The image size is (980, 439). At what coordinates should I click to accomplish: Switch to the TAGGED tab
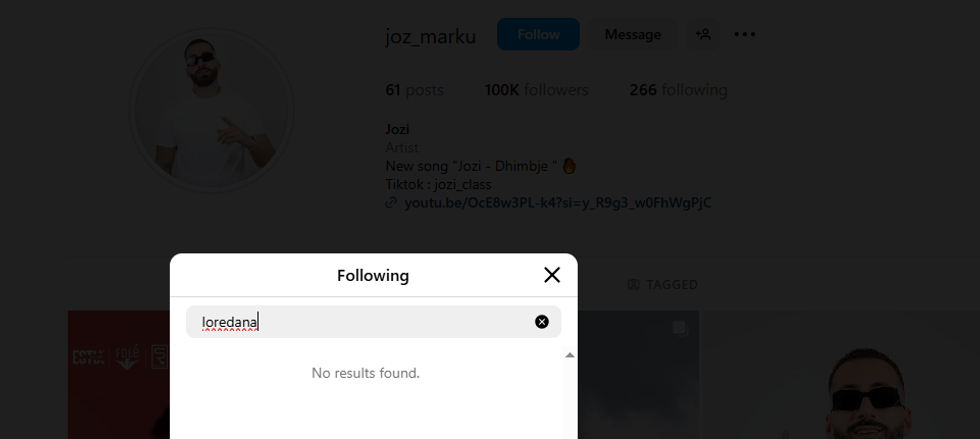pyautogui.click(x=662, y=285)
